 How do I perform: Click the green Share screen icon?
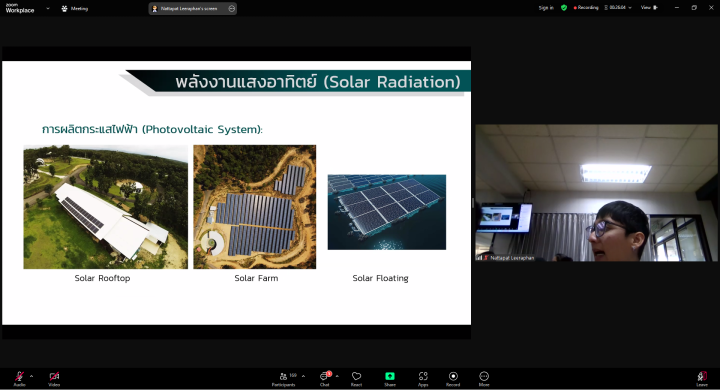[390, 376]
